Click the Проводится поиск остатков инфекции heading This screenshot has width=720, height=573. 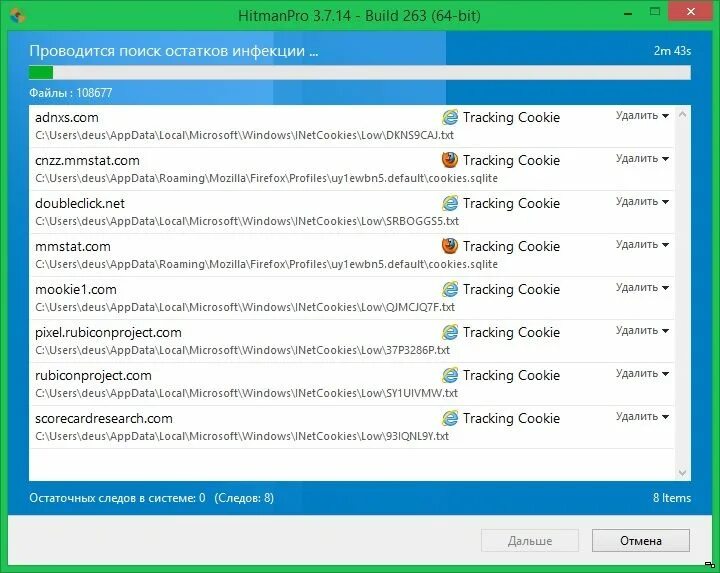click(174, 51)
